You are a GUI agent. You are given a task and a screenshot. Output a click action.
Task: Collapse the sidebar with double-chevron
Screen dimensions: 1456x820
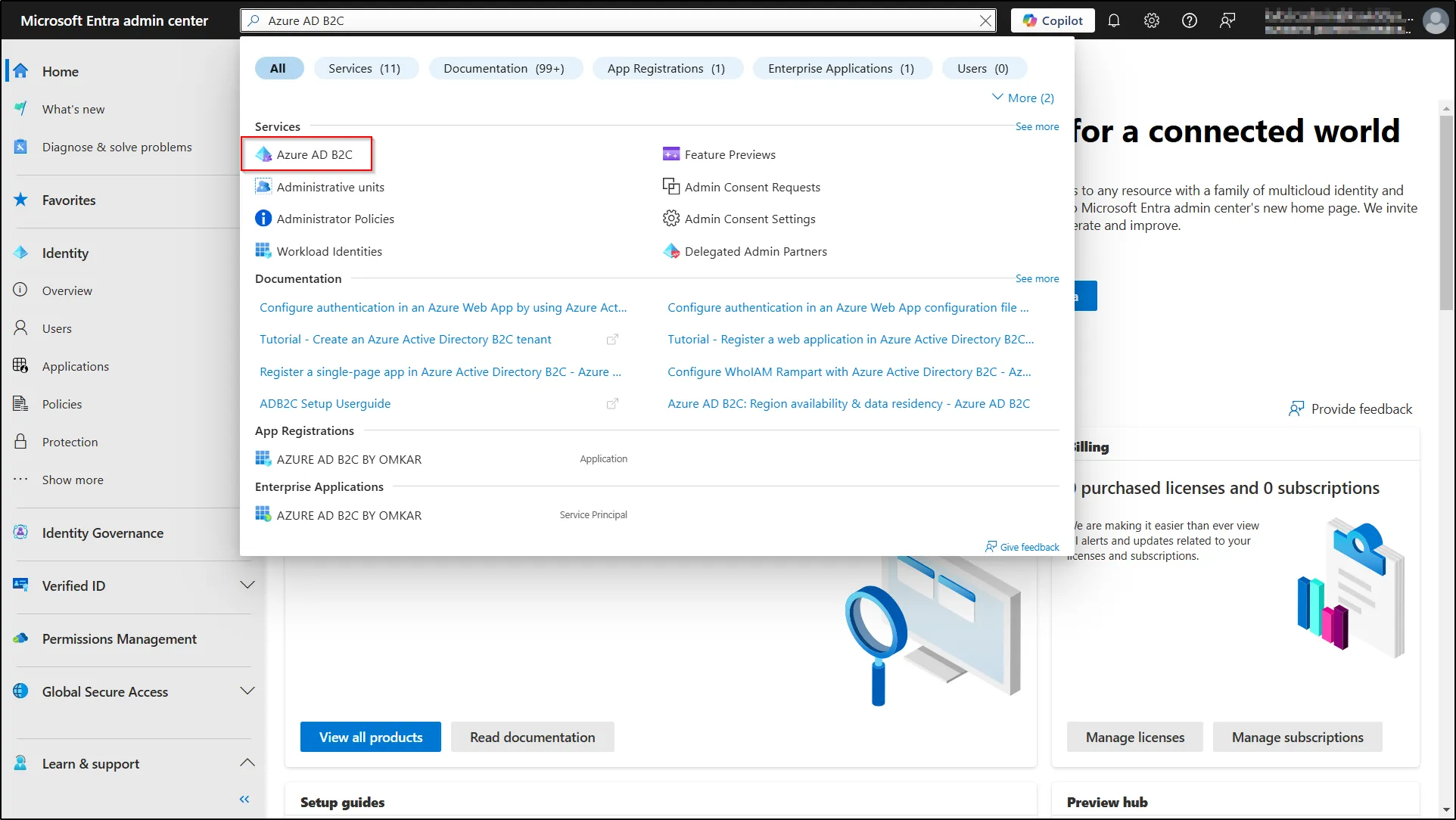click(x=244, y=799)
